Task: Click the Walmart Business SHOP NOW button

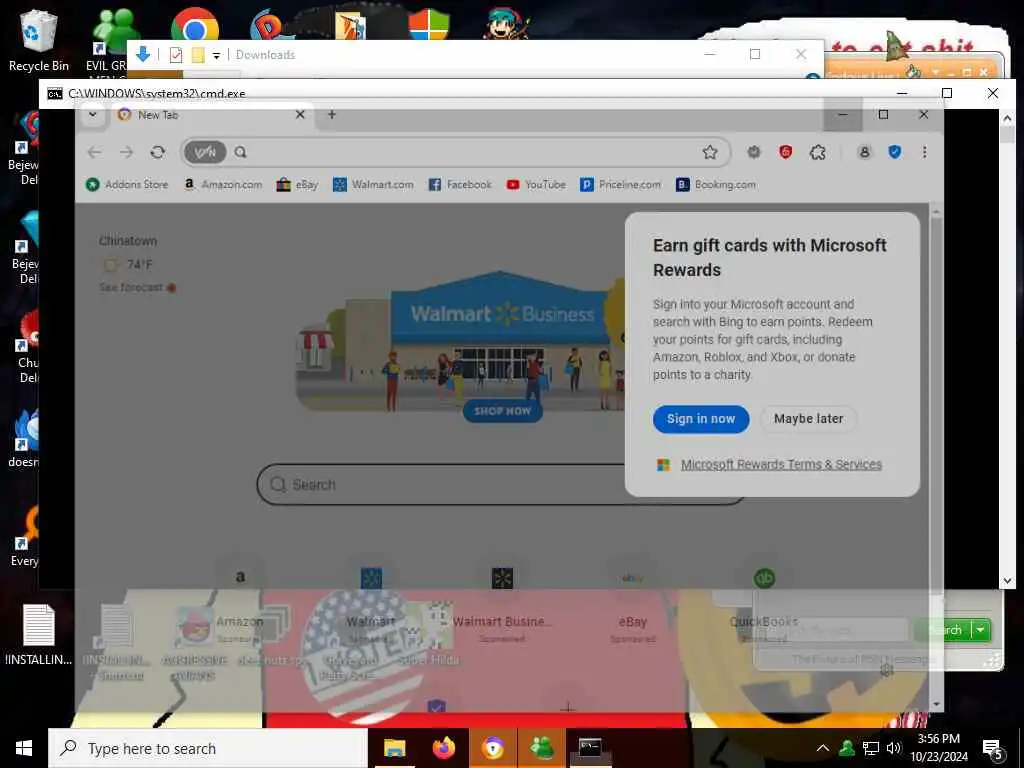Action: pos(502,411)
